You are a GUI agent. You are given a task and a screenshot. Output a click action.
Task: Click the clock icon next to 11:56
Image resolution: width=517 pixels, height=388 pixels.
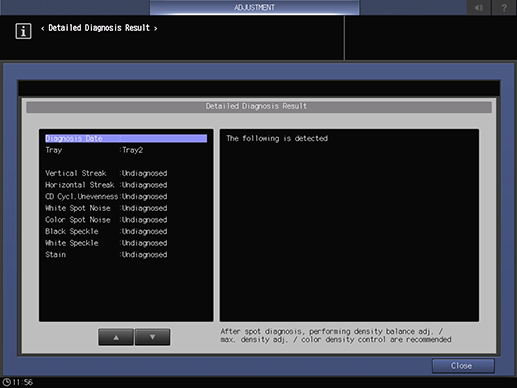point(7,382)
